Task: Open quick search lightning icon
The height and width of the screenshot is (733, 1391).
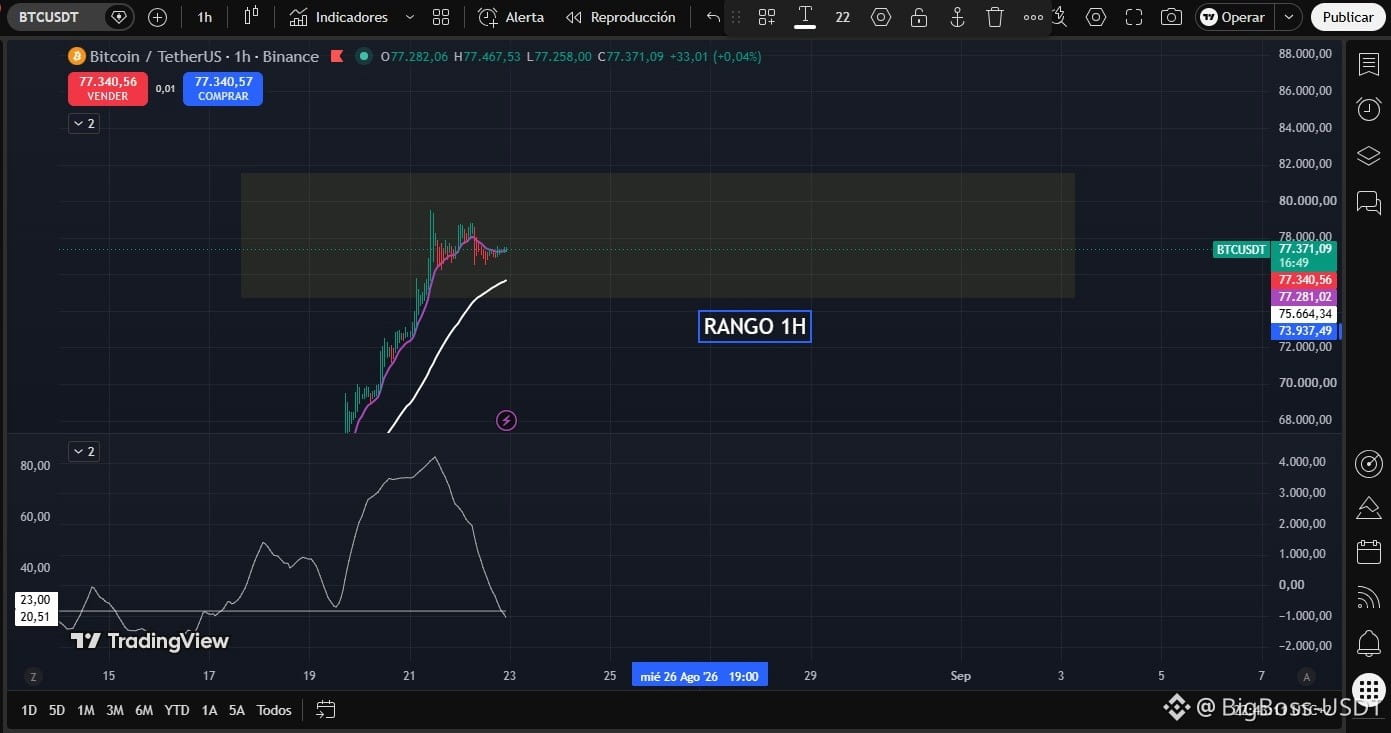Action: point(1060,17)
